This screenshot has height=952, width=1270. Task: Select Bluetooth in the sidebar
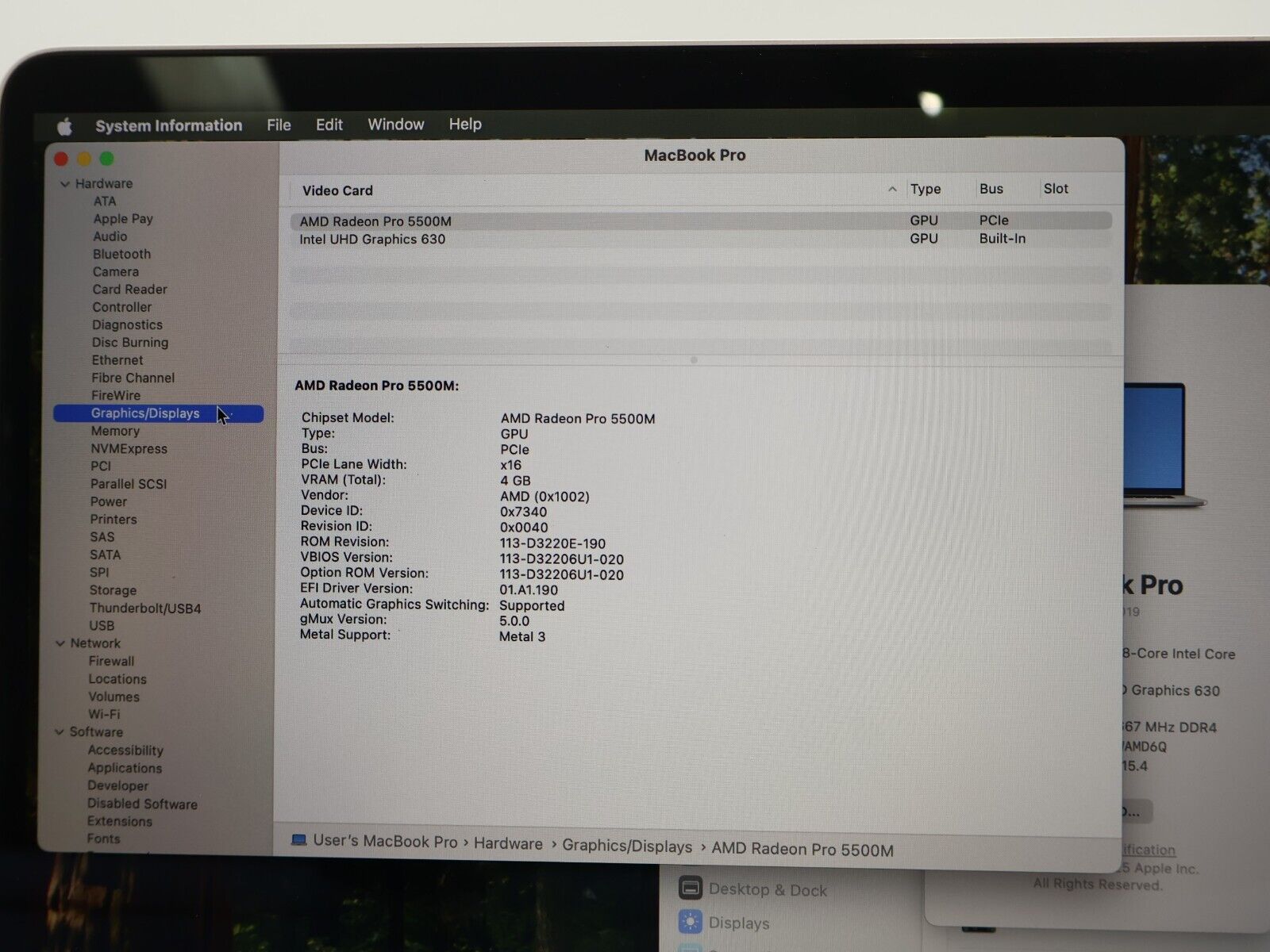click(x=121, y=254)
